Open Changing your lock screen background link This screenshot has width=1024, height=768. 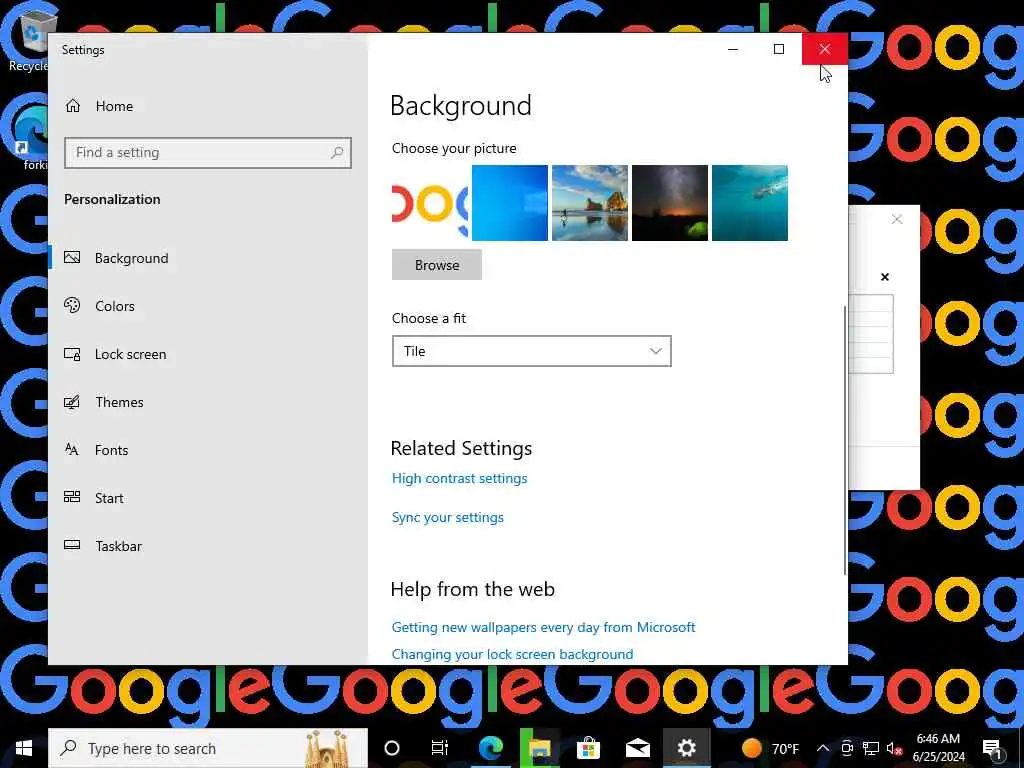512,654
